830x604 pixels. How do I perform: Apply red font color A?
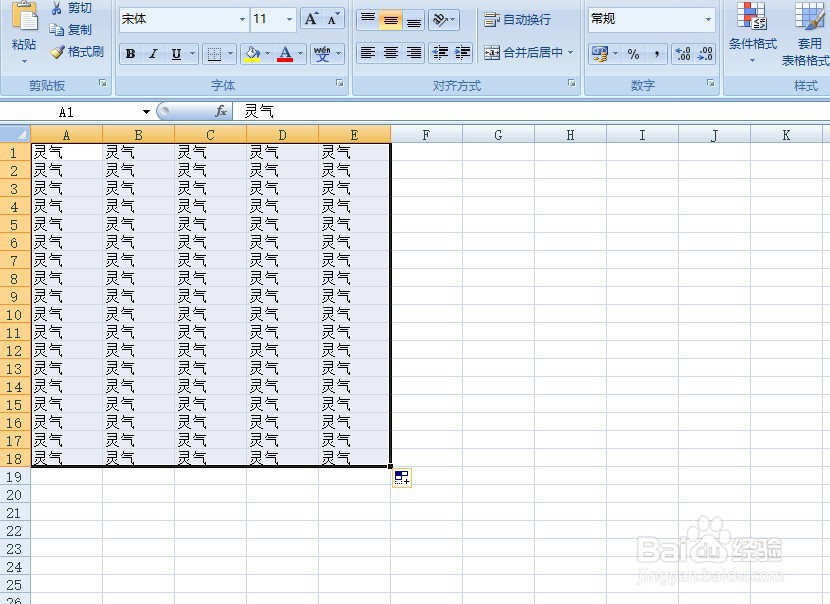[x=285, y=53]
